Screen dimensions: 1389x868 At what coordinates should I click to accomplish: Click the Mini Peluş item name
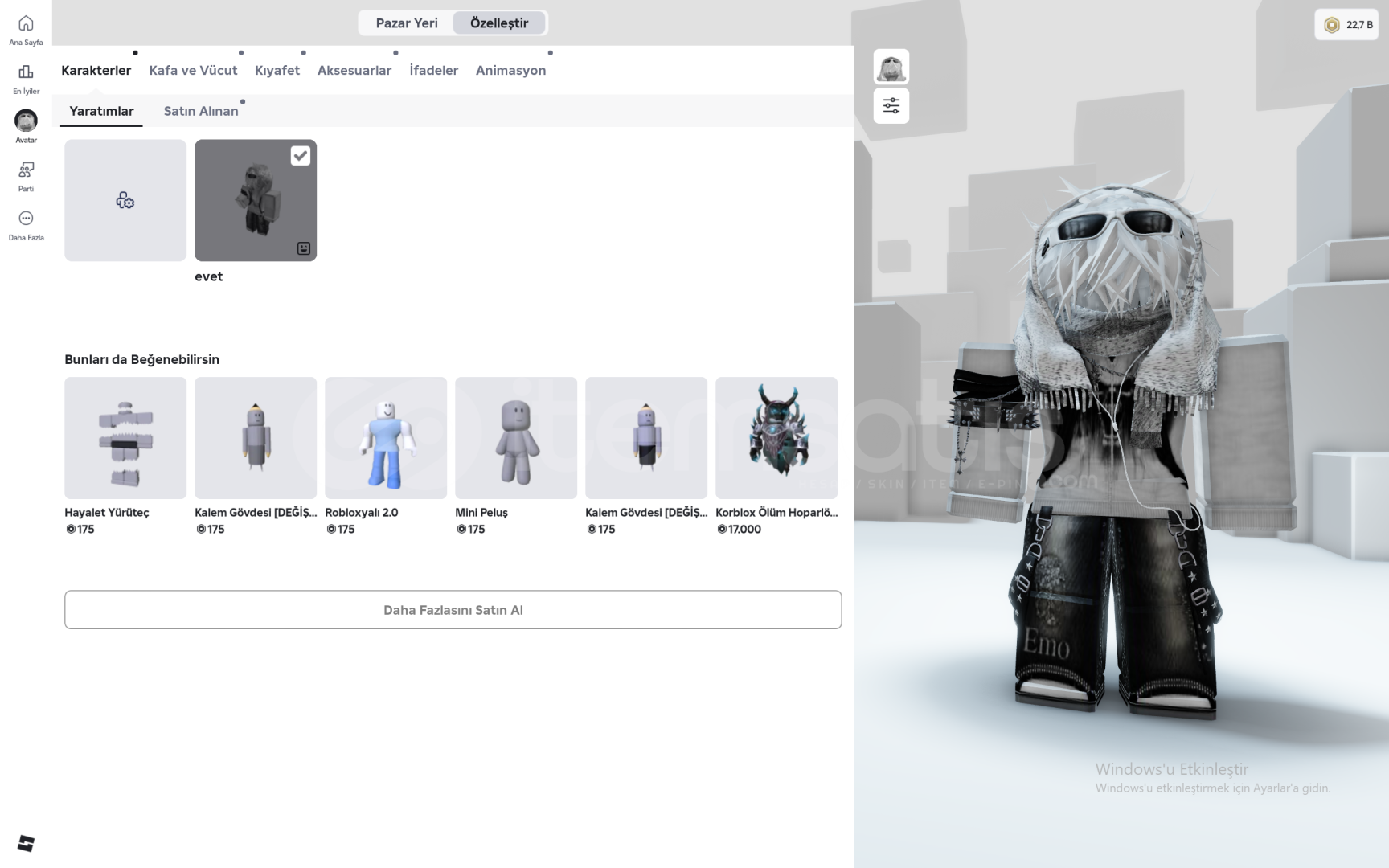click(x=481, y=513)
